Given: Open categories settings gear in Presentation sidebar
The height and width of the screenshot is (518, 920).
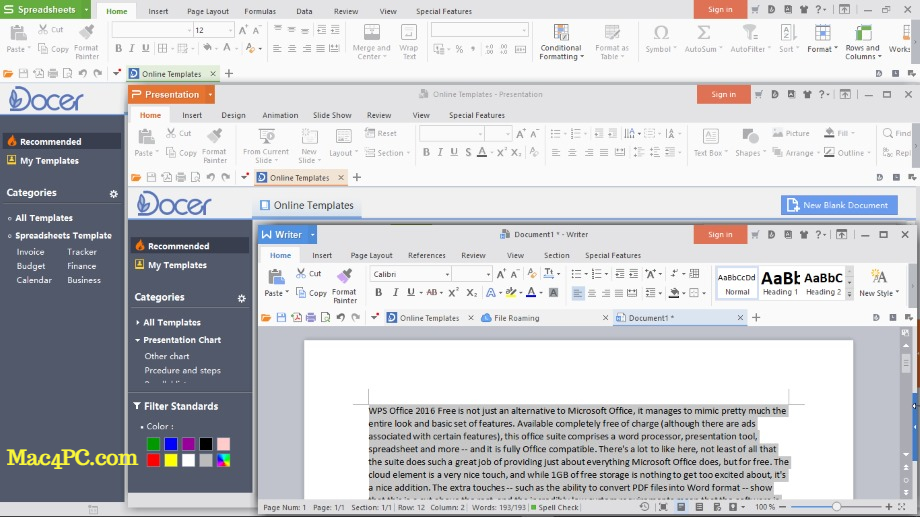Looking at the screenshot, I should (x=241, y=298).
